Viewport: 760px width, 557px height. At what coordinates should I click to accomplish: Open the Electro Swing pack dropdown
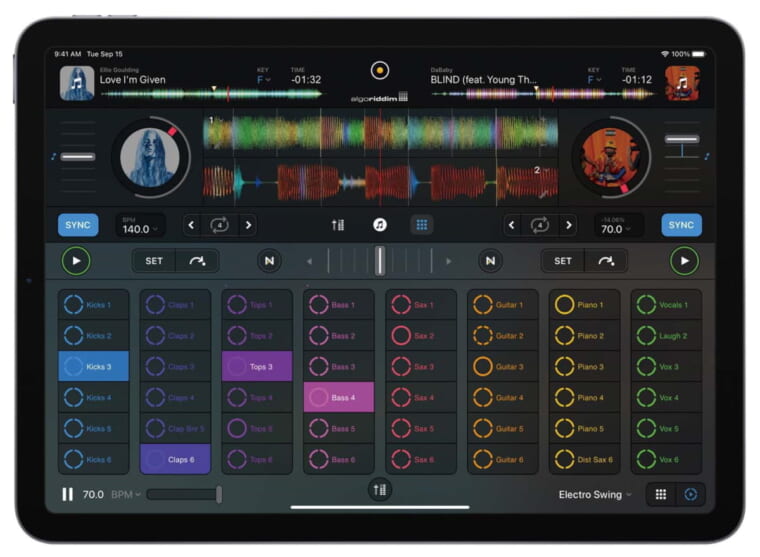(x=595, y=494)
